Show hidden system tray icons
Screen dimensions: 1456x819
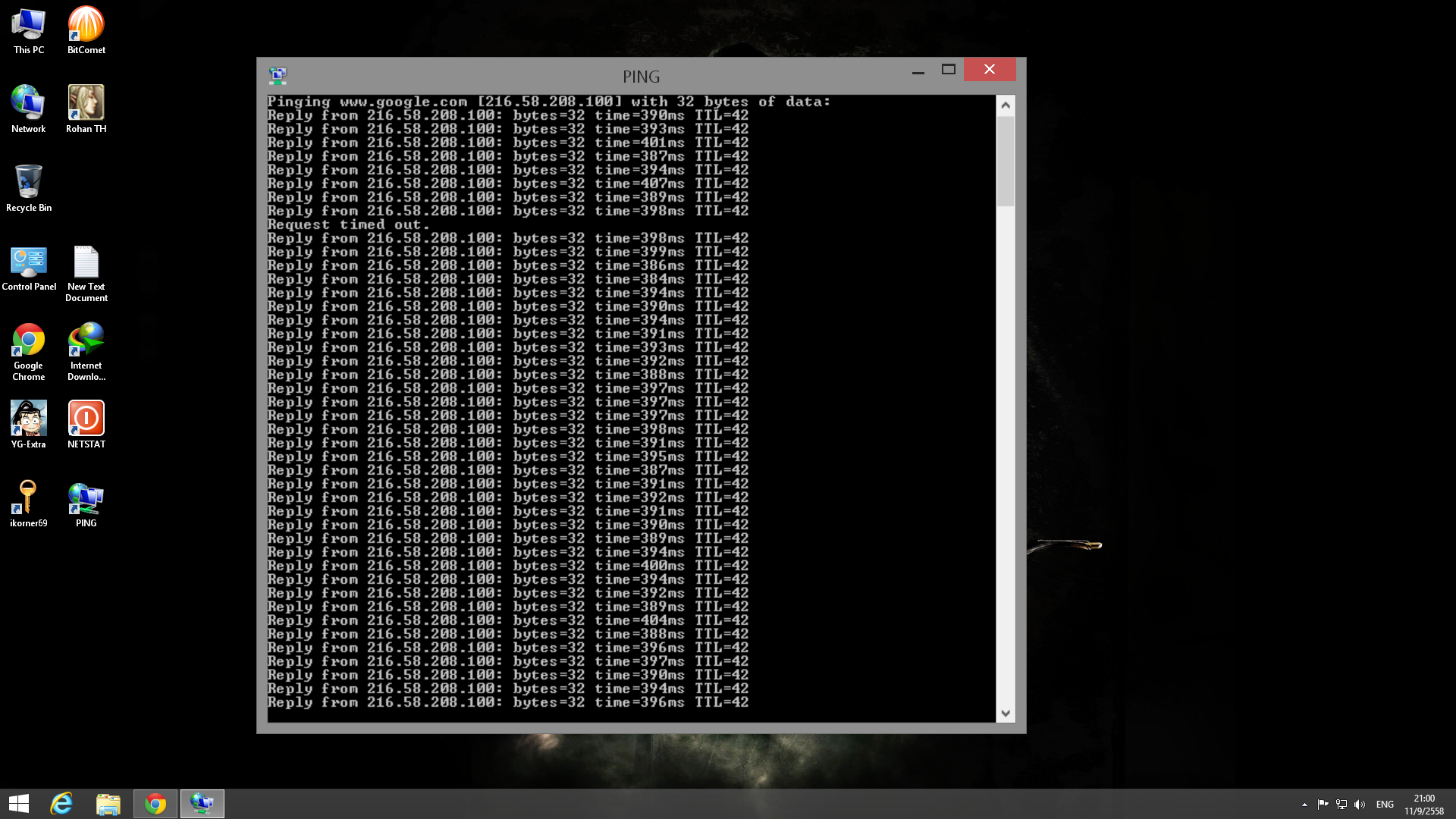click(x=1304, y=805)
